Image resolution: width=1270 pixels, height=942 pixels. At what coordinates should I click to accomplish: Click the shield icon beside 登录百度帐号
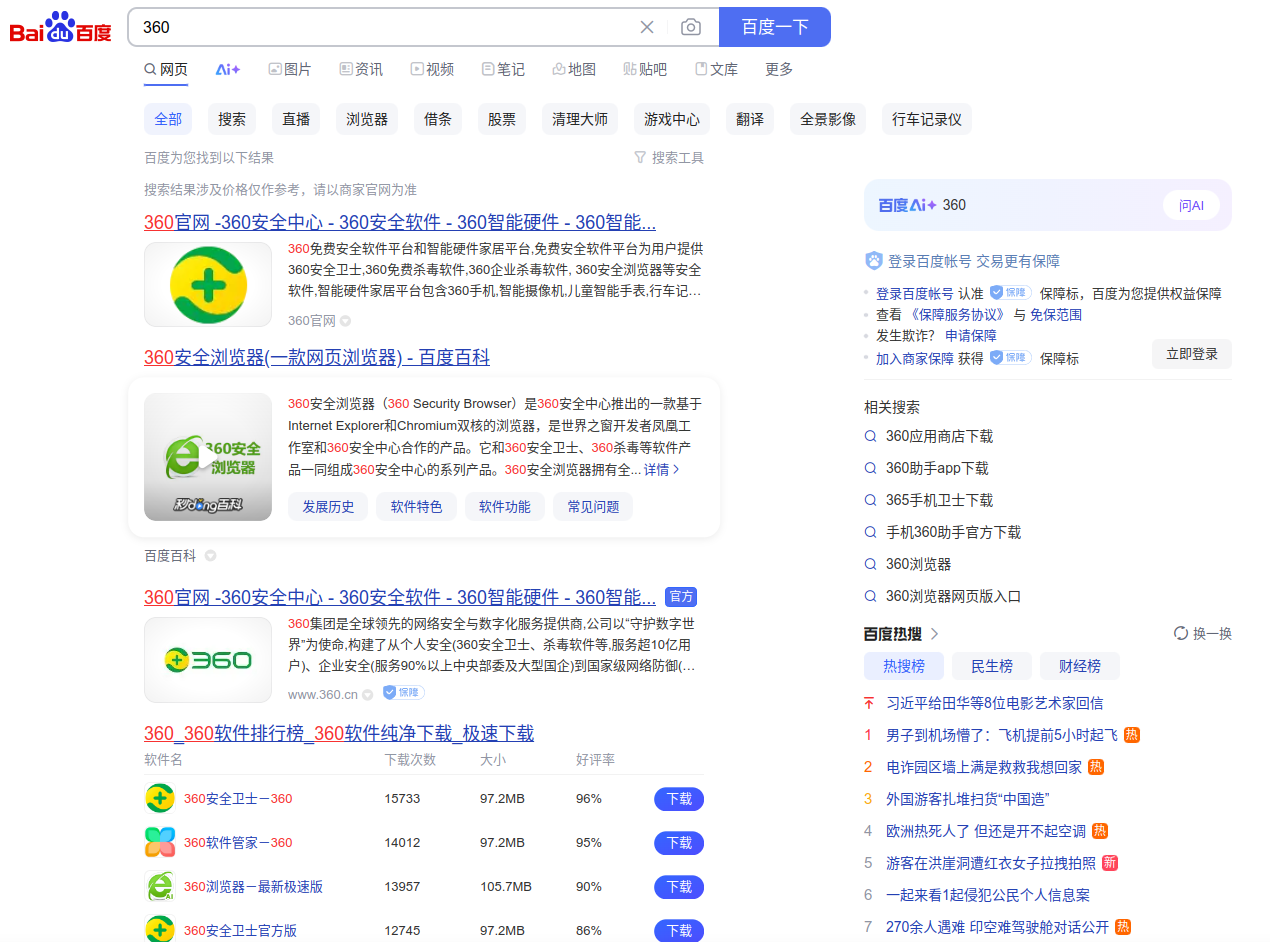(x=874, y=261)
